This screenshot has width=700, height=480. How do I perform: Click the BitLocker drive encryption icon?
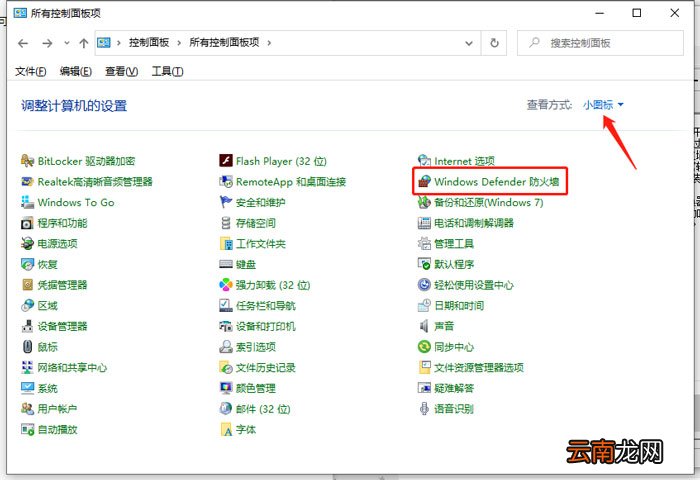[x=27, y=161]
